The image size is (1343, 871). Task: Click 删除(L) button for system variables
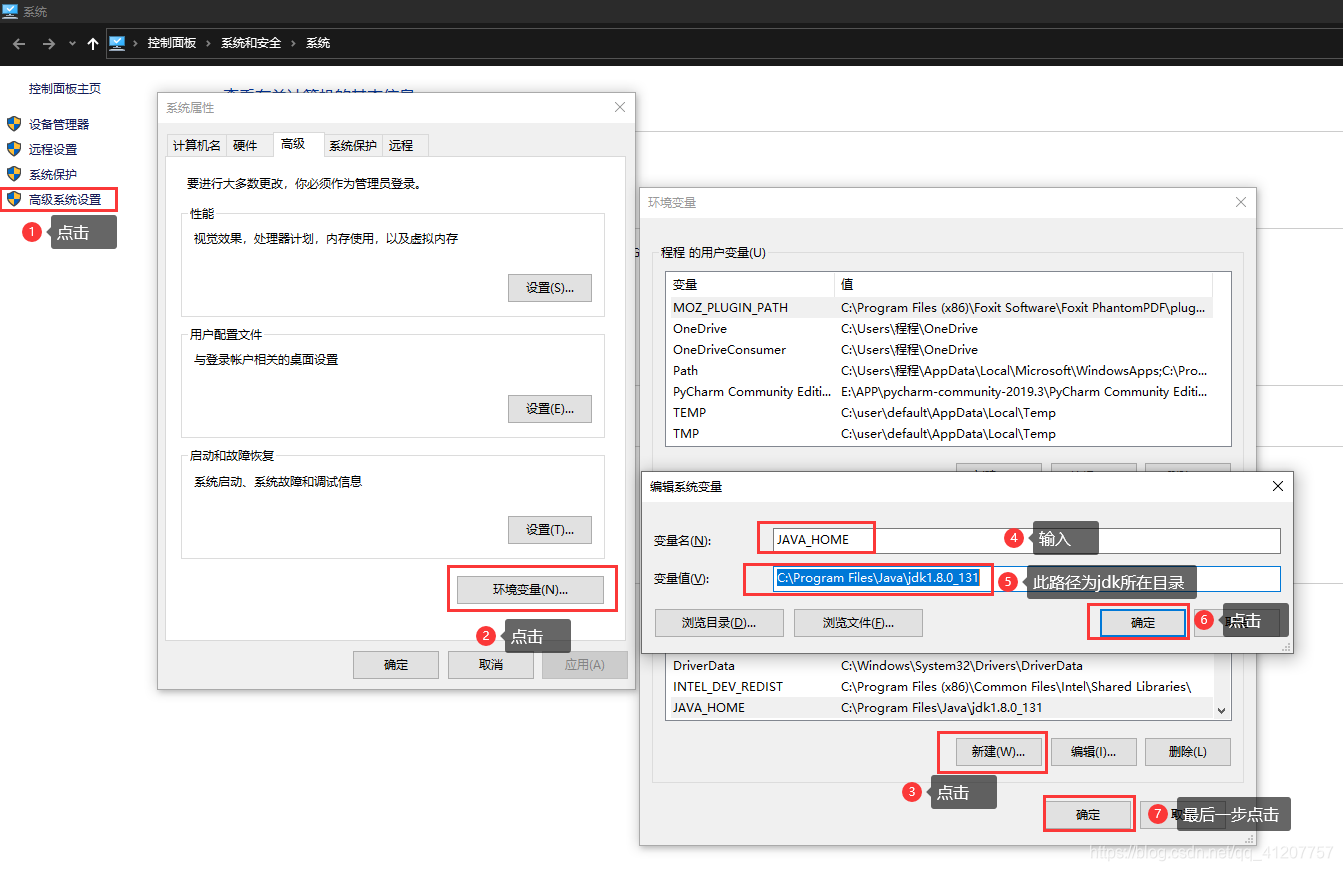[x=1188, y=752]
